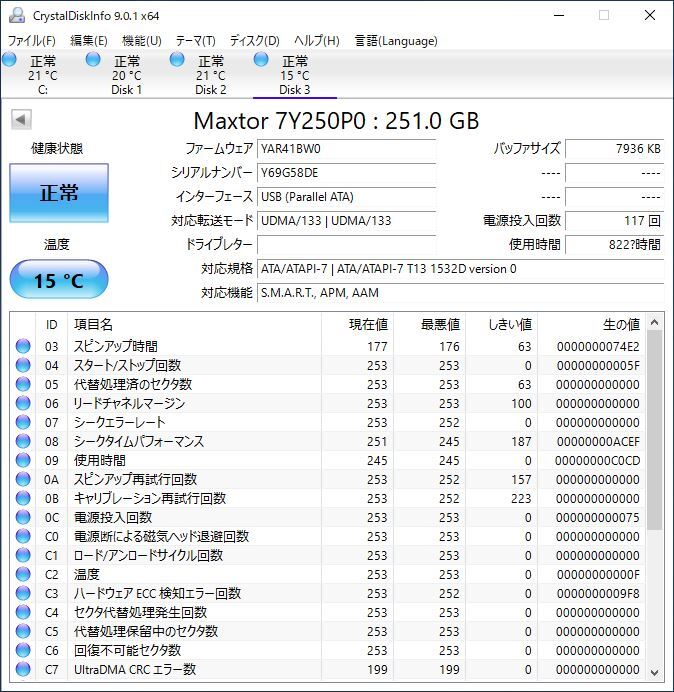This screenshot has height=692, width=674.
Task: Click the status orb of attribute C7 row
Action: (x=23, y=669)
